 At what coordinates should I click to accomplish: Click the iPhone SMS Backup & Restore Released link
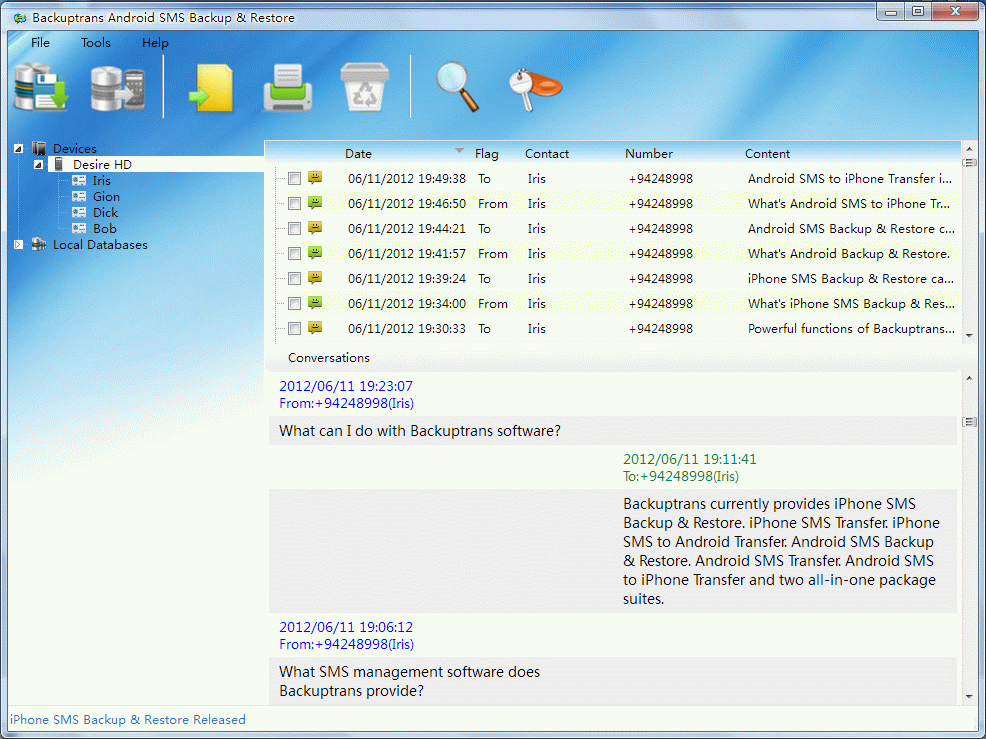tap(128, 719)
